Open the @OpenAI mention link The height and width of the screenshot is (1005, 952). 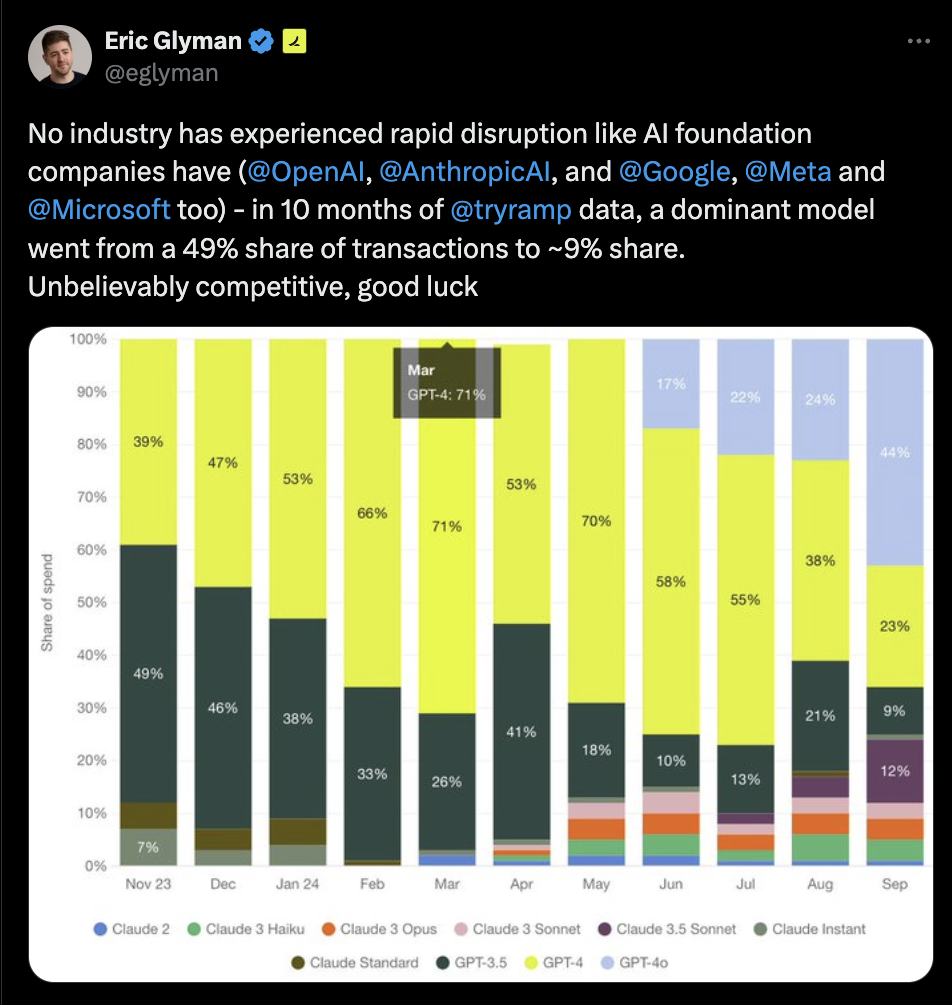pyautogui.click(x=305, y=172)
